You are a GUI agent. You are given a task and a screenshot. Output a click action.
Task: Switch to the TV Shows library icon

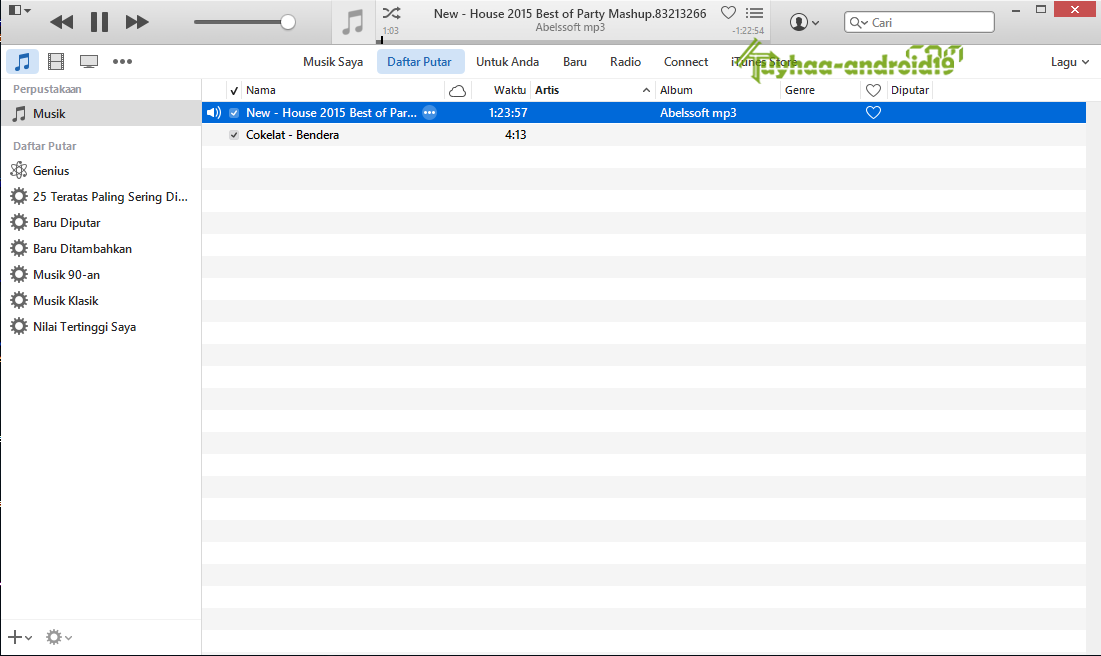click(x=89, y=62)
